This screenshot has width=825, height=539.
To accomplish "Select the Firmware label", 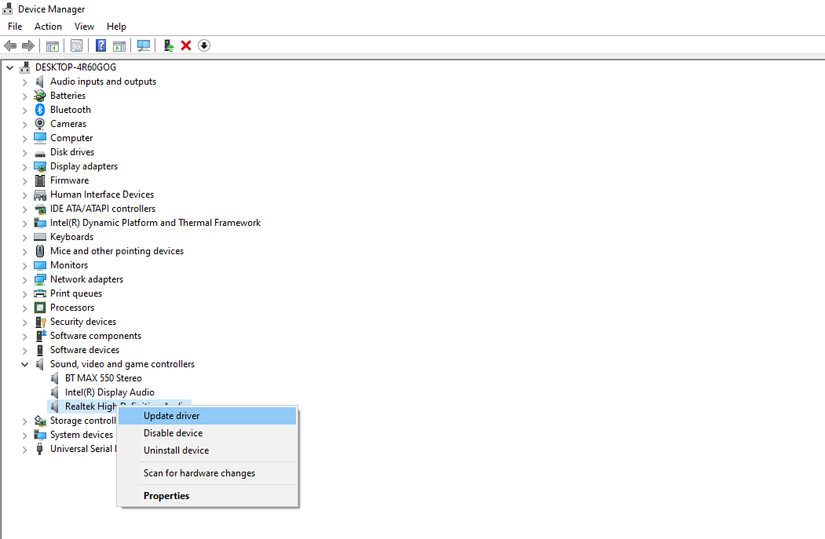I will (69, 181).
